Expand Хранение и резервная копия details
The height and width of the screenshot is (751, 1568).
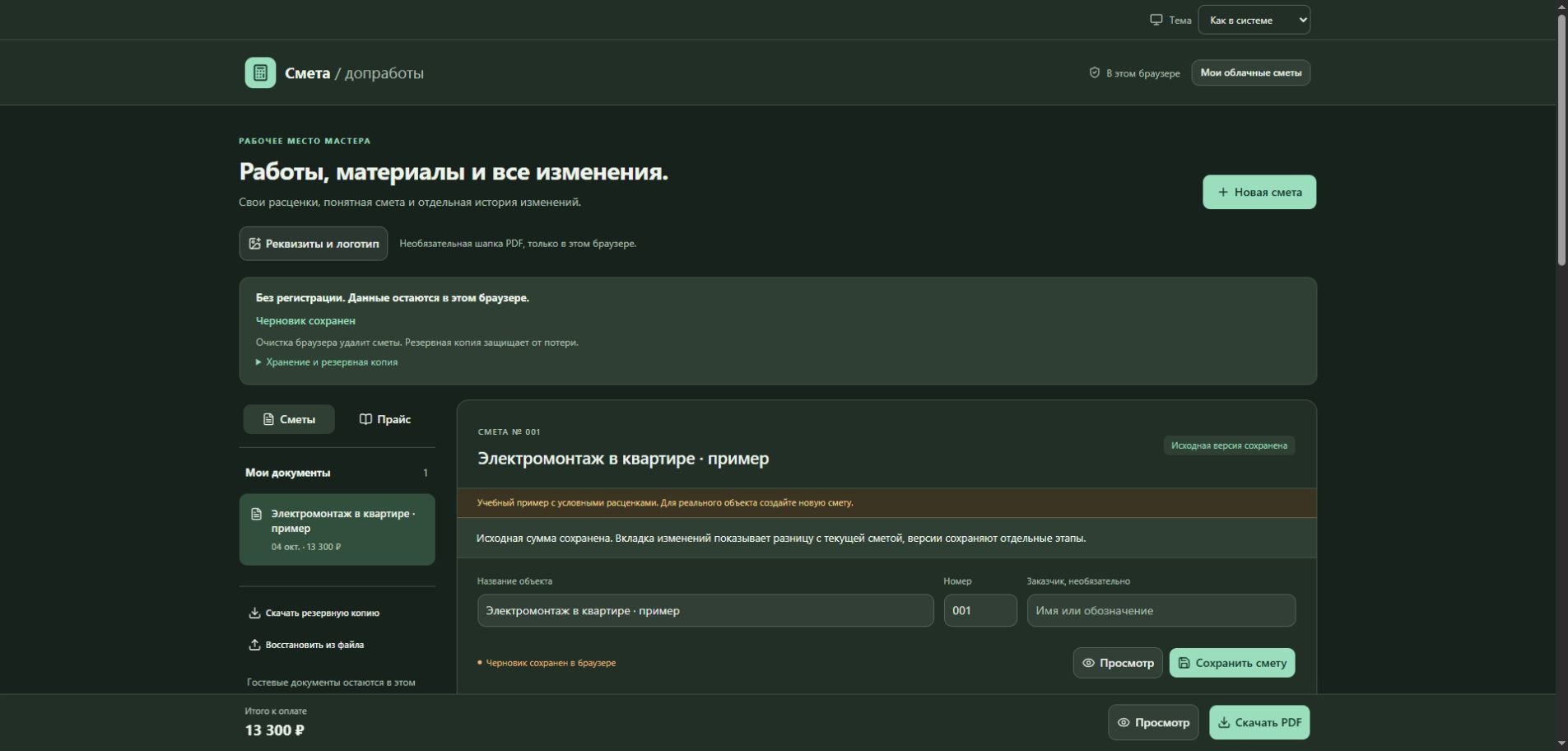[327, 362]
